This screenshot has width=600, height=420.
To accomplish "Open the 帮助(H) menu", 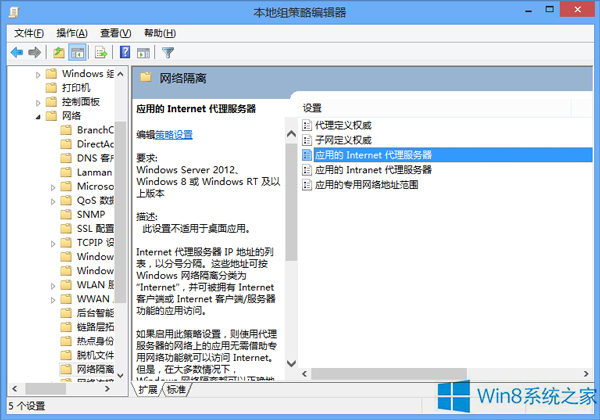I will pyautogui.click(x=160, y=34).
